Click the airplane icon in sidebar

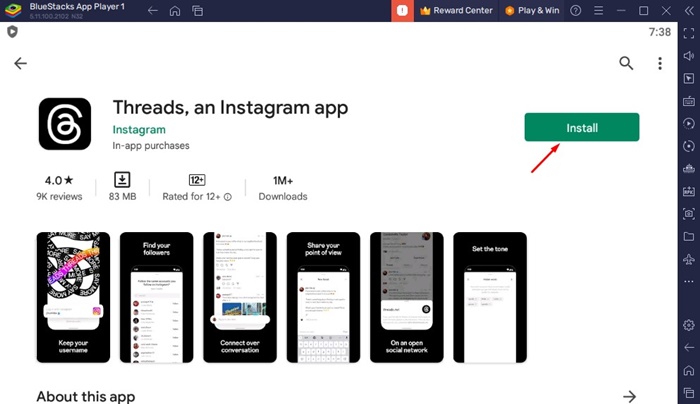click(x=689, y=259)
